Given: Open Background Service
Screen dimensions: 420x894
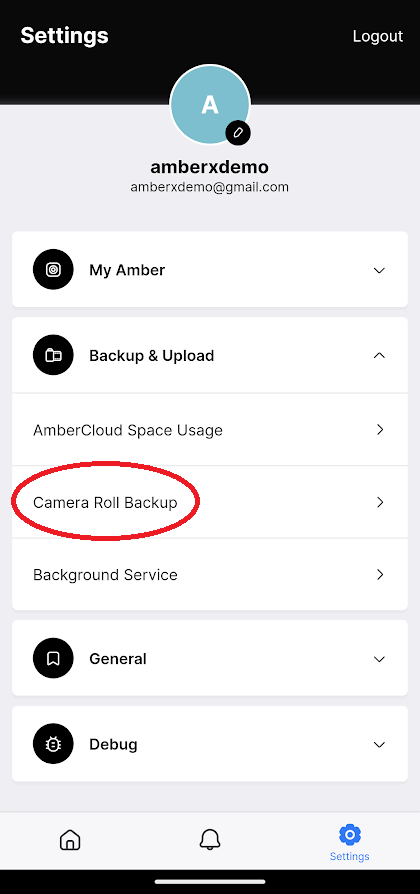Looking at the screenshot, I should tap(210, 574).
